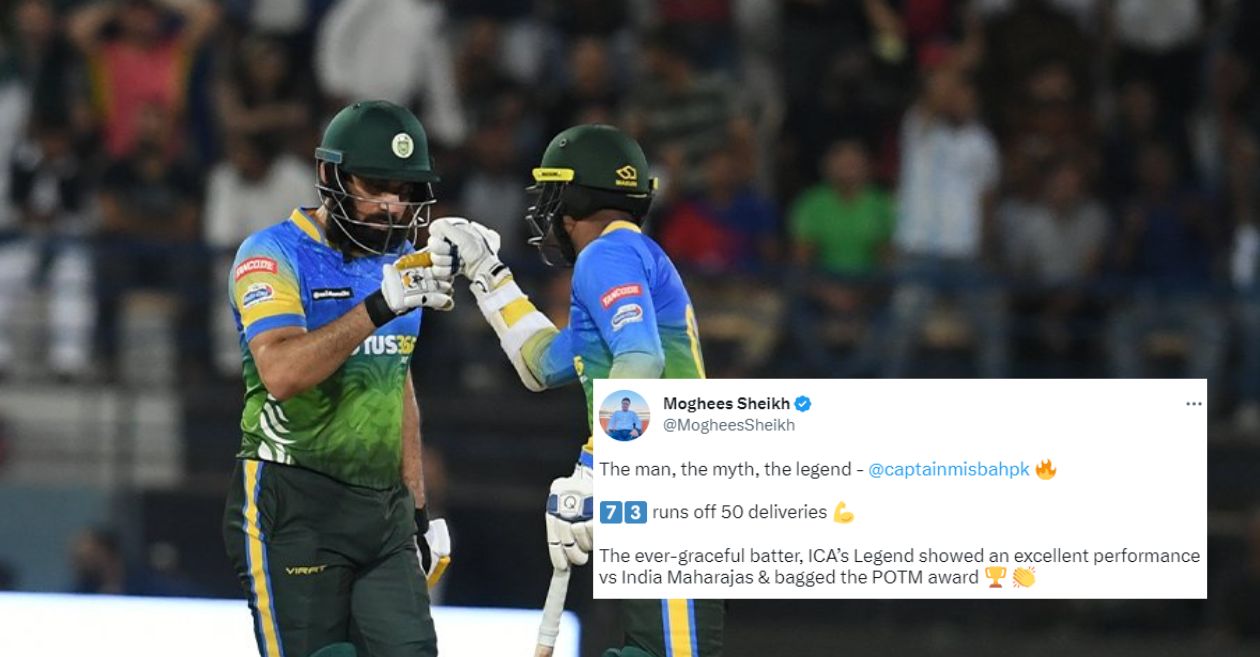Click the VIRAT label on the trousers
This screenshot has height=657, width=1260.
tap(306, 570)
